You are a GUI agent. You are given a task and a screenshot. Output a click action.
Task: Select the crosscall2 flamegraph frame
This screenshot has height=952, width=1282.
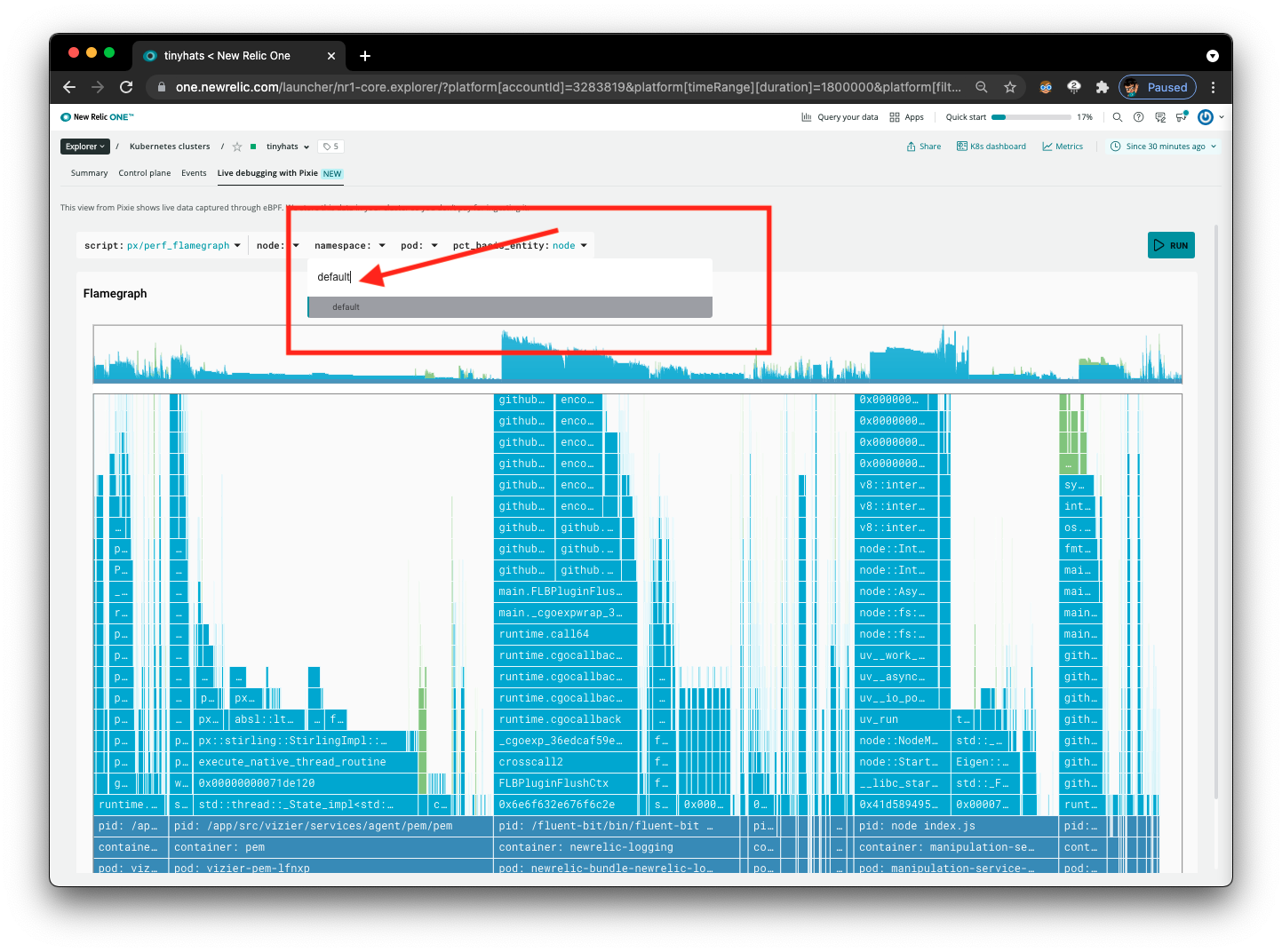pos(565,762)
